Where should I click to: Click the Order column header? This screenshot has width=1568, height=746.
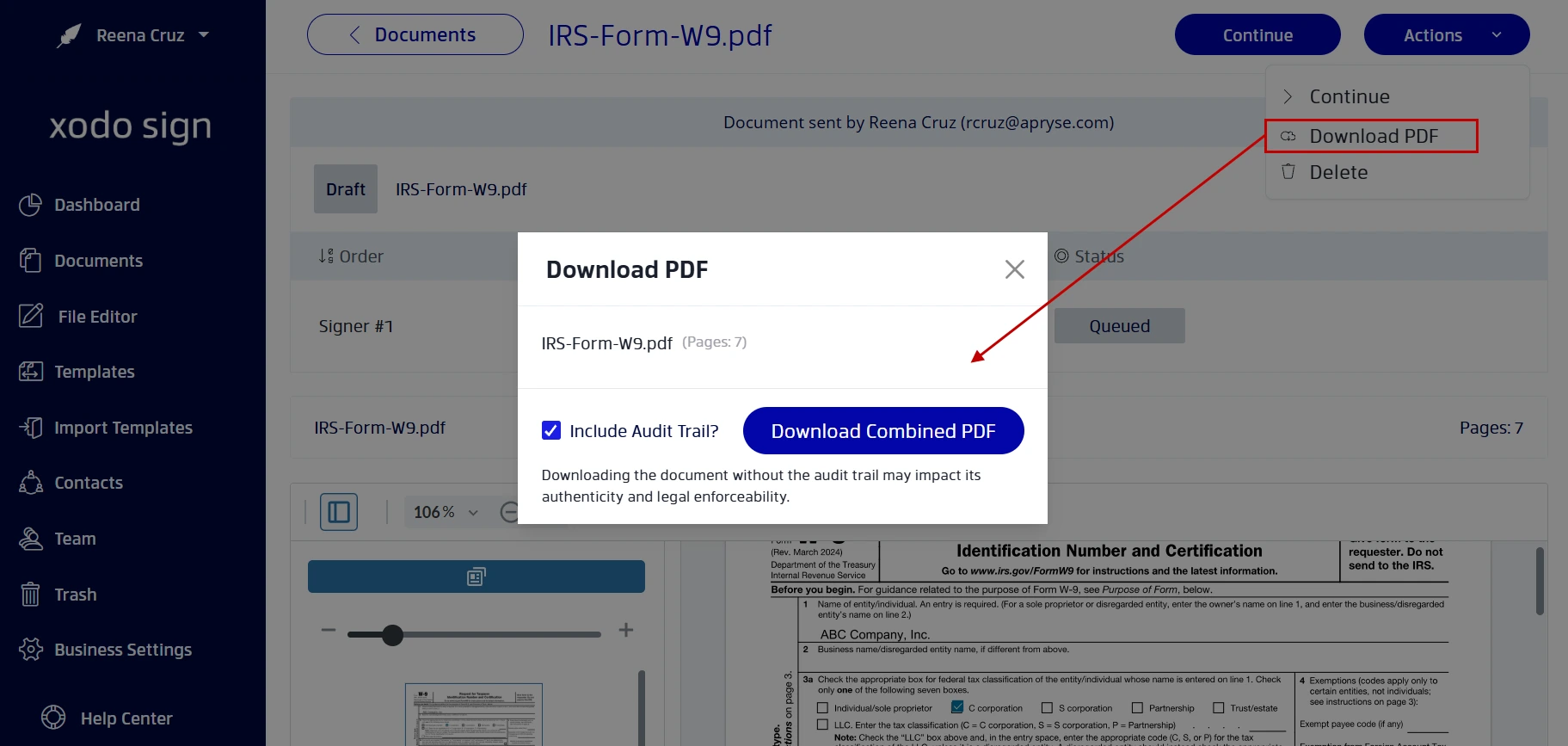click(351, 256)
